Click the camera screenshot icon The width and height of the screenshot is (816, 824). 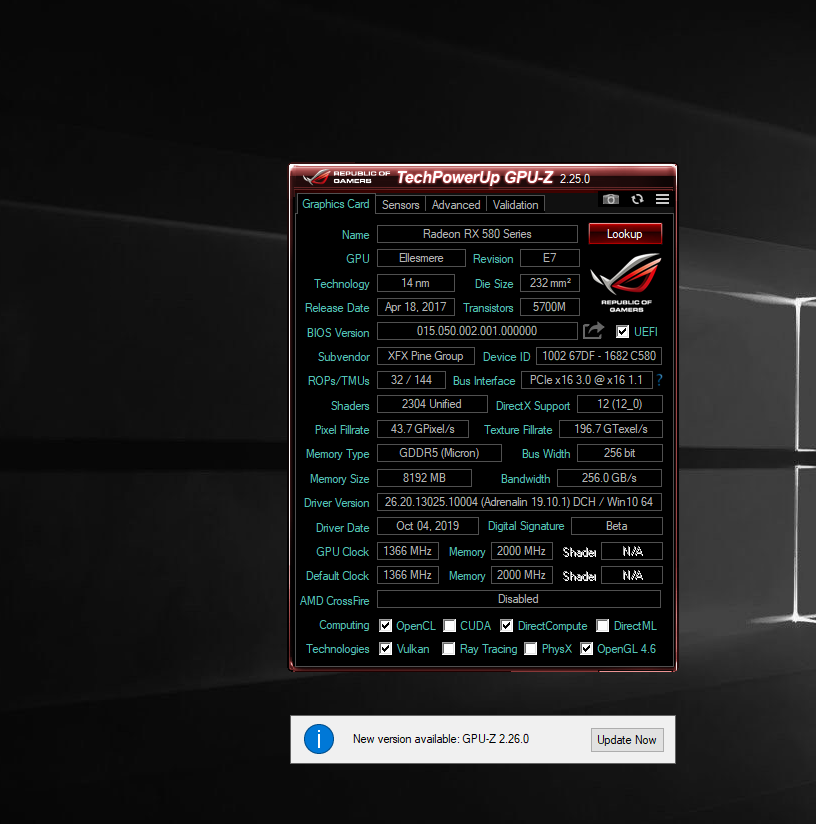click(610, 200)
